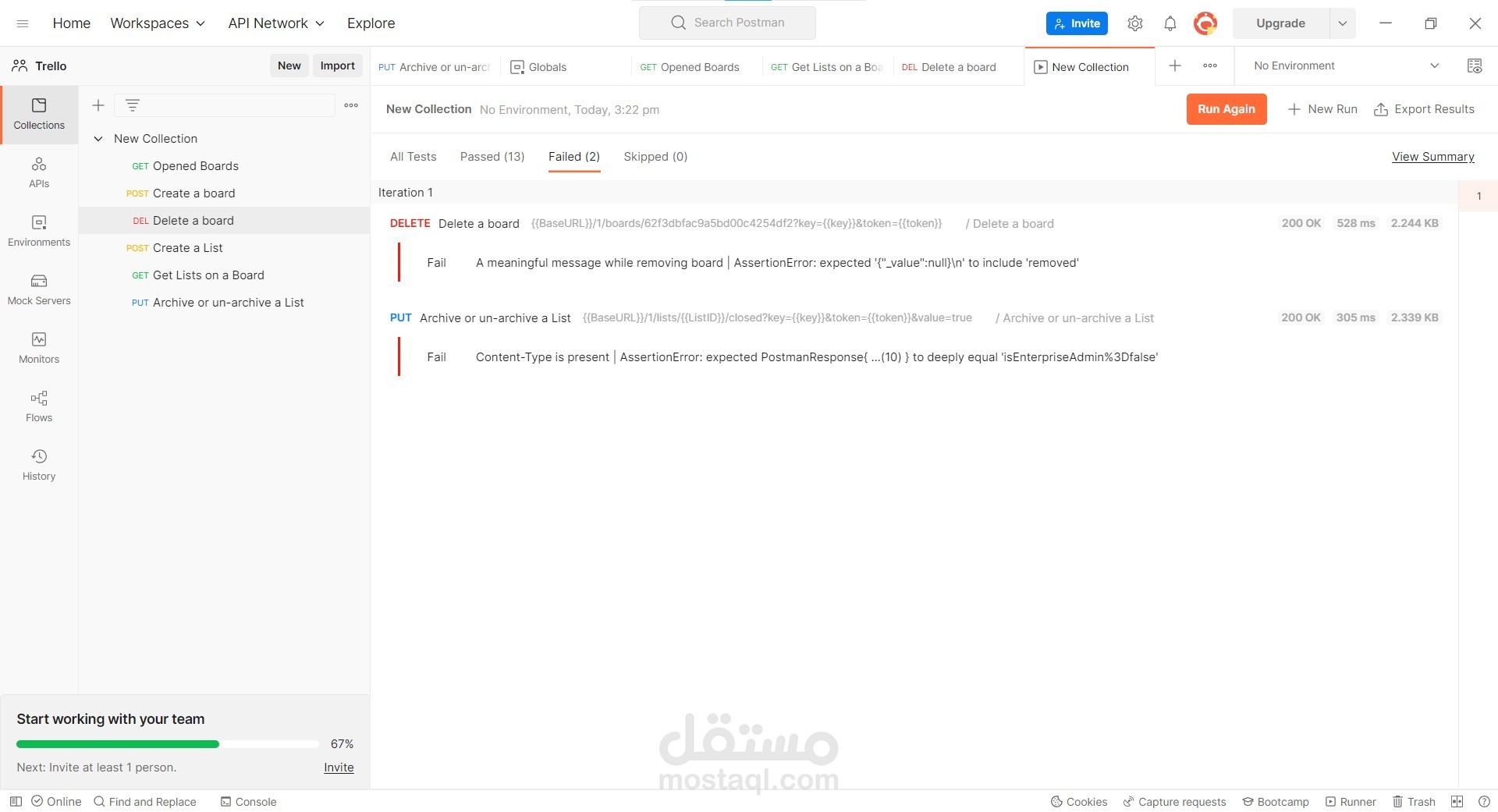The width and height of the screenshot is (1498, 812).
Task: Open Cookies manager in status bar
Action: (1079, 801)
